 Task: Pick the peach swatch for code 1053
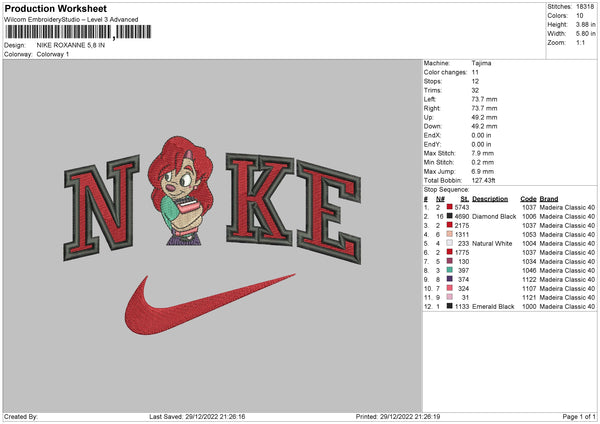click(450, 234)
